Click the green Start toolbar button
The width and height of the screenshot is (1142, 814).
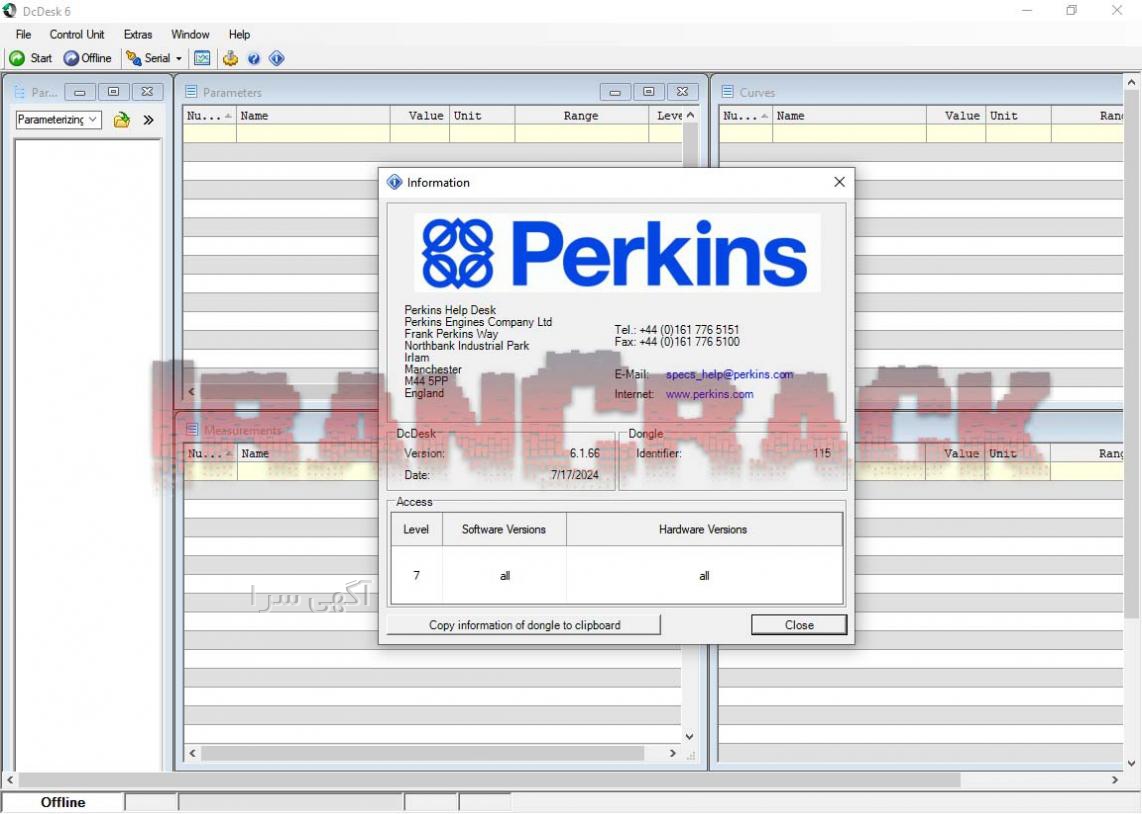coord(31,58)
